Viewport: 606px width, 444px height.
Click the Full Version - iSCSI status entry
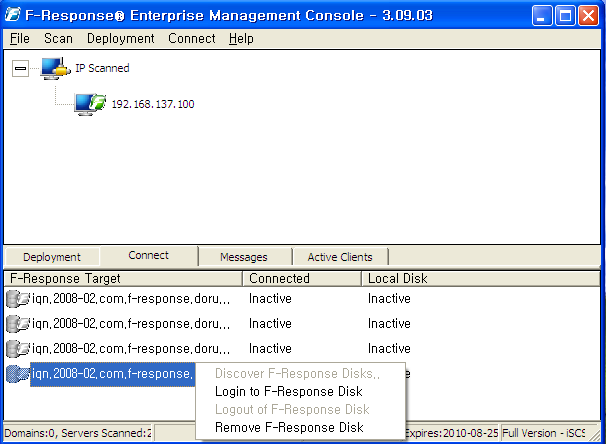click(x=543, y=433)
